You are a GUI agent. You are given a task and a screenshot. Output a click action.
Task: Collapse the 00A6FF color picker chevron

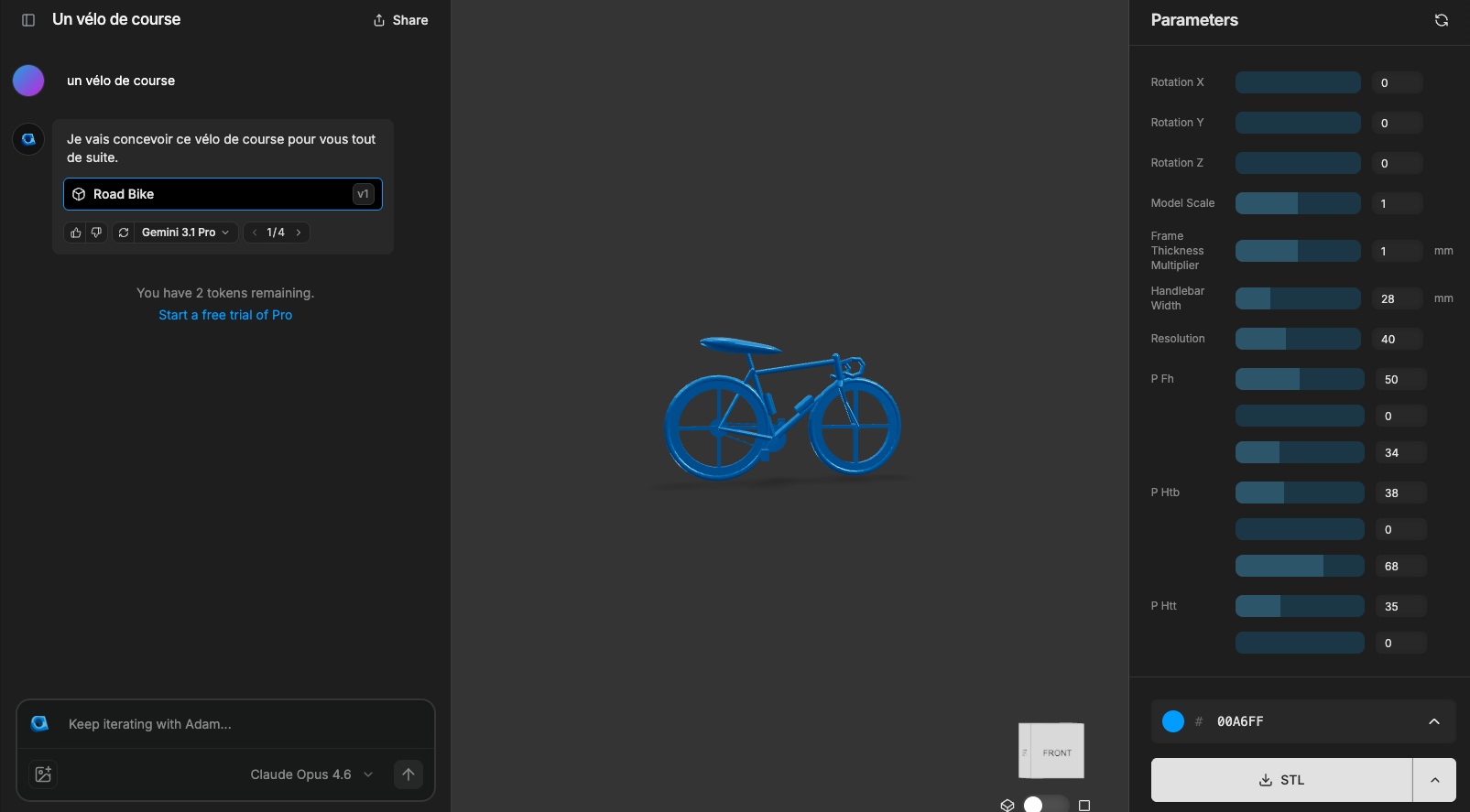point(1434,721)
